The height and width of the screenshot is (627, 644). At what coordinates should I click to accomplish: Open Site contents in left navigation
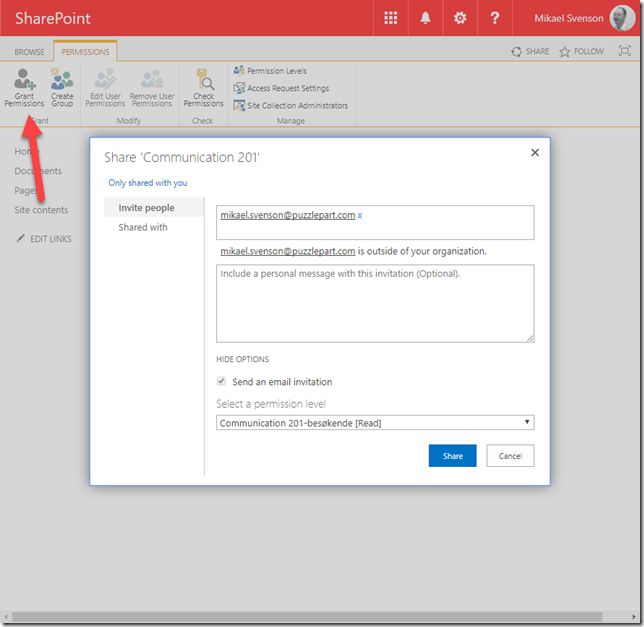[41, 210]
